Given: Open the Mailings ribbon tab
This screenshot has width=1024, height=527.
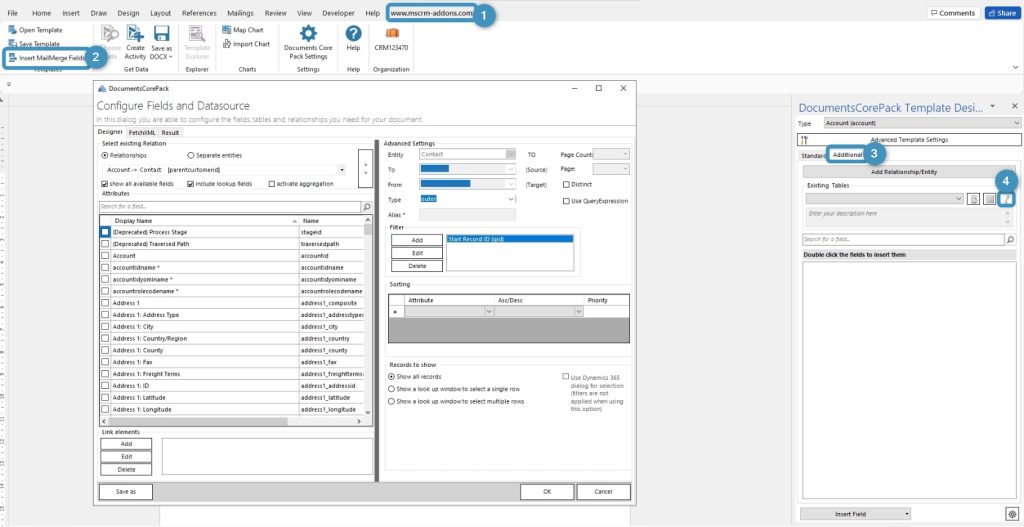Looking at the screenshot, I should pyautogui.click(x=240, y=13).
